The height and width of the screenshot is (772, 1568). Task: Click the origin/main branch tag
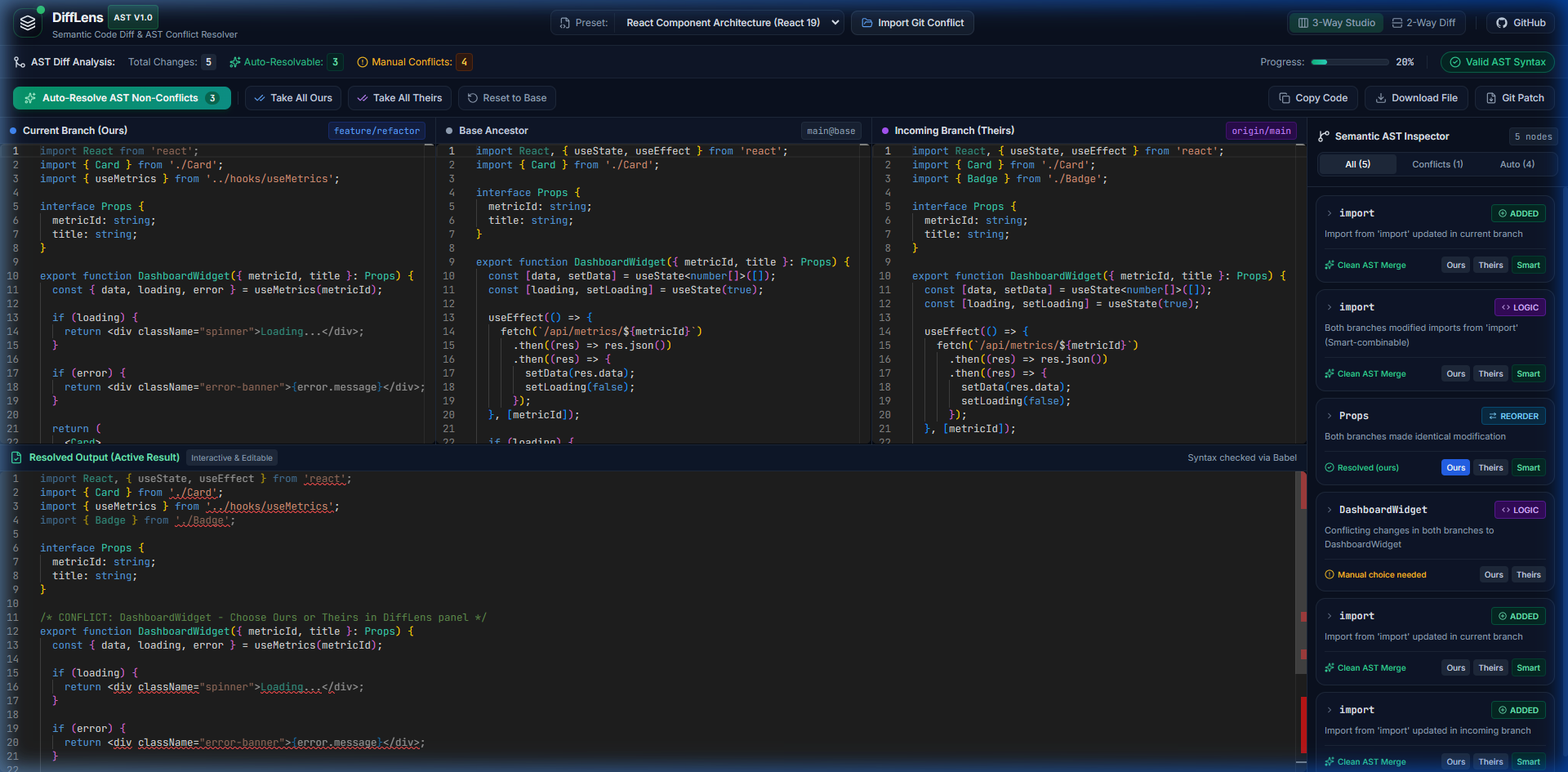tap(1261, 131)
